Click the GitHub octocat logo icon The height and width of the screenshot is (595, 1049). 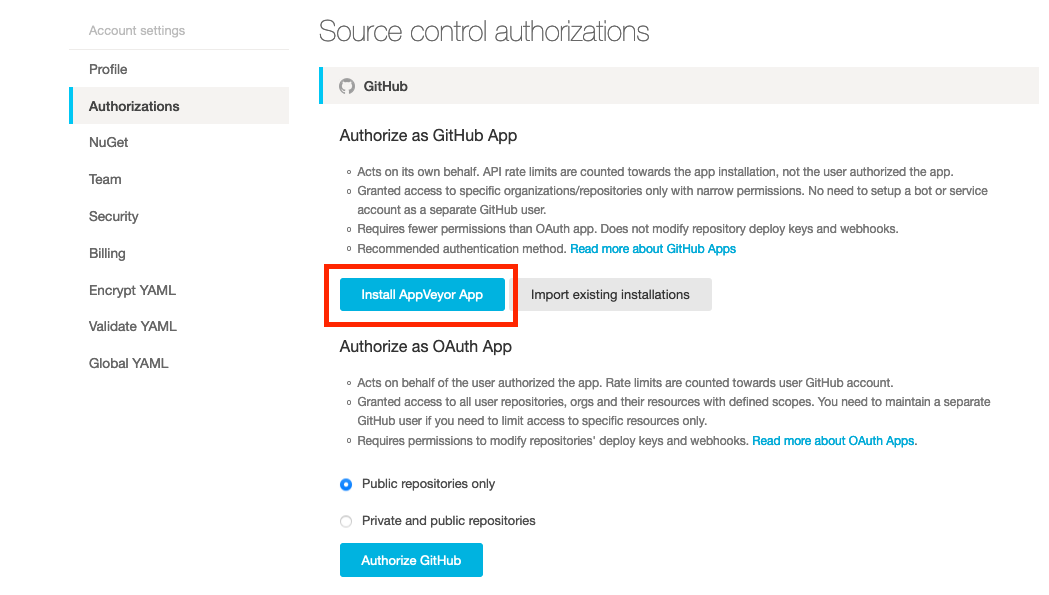click(347, 86)
